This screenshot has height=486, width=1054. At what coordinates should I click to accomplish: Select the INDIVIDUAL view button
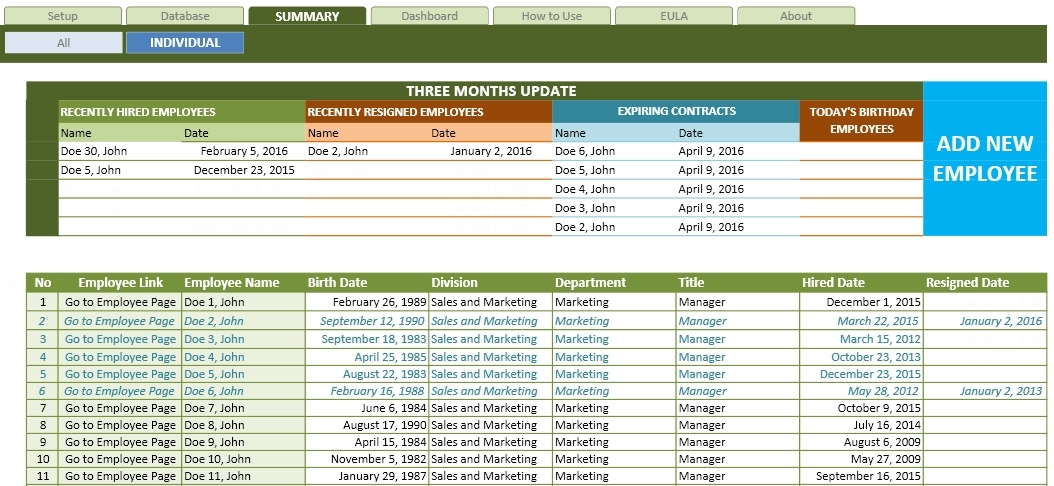pyautogui.click(x=185, y=43)
